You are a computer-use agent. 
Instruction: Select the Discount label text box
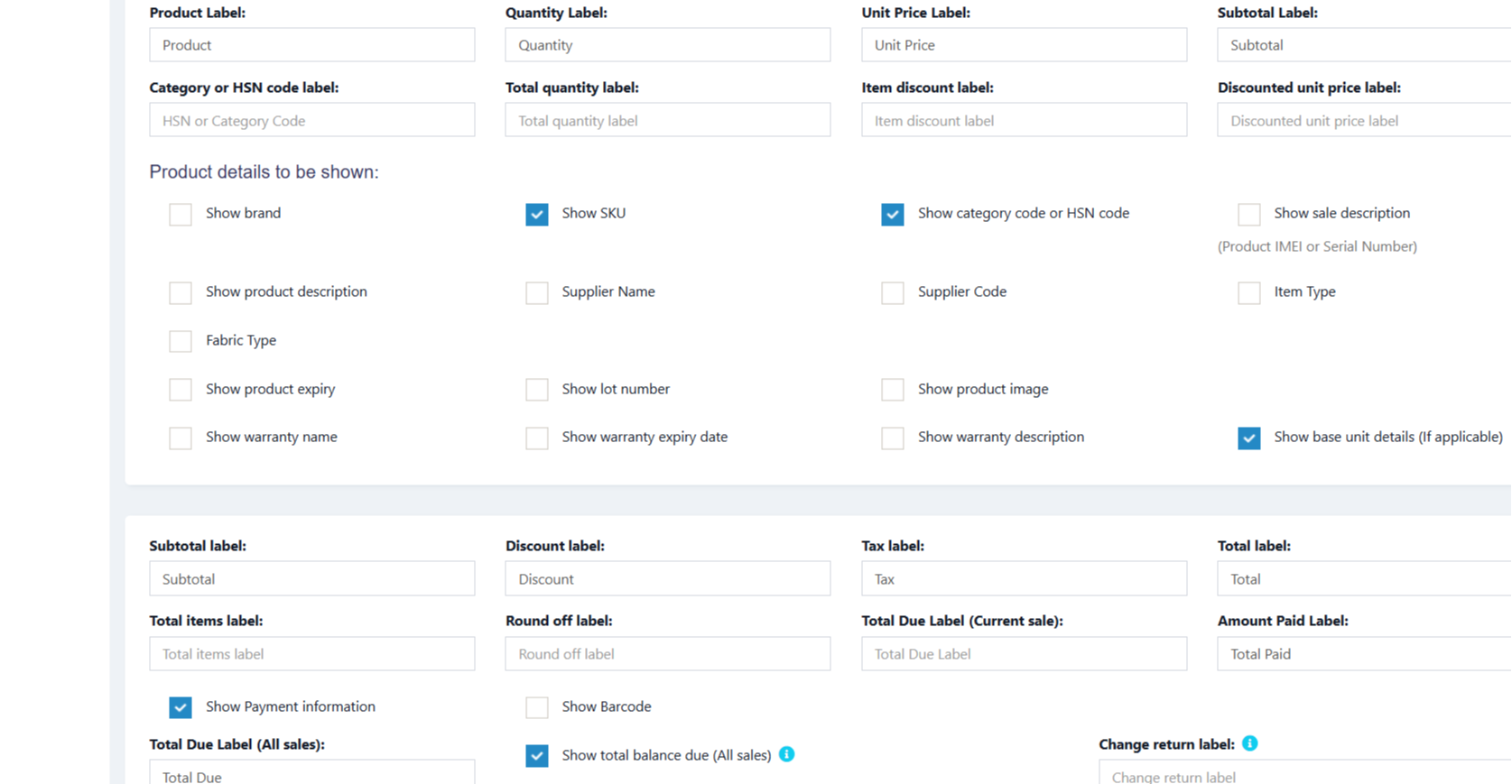click(667, 579)
